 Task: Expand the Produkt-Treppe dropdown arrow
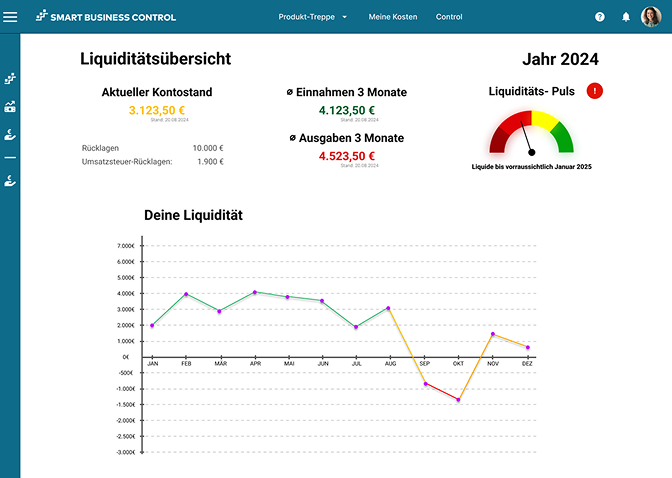point(344,17)
